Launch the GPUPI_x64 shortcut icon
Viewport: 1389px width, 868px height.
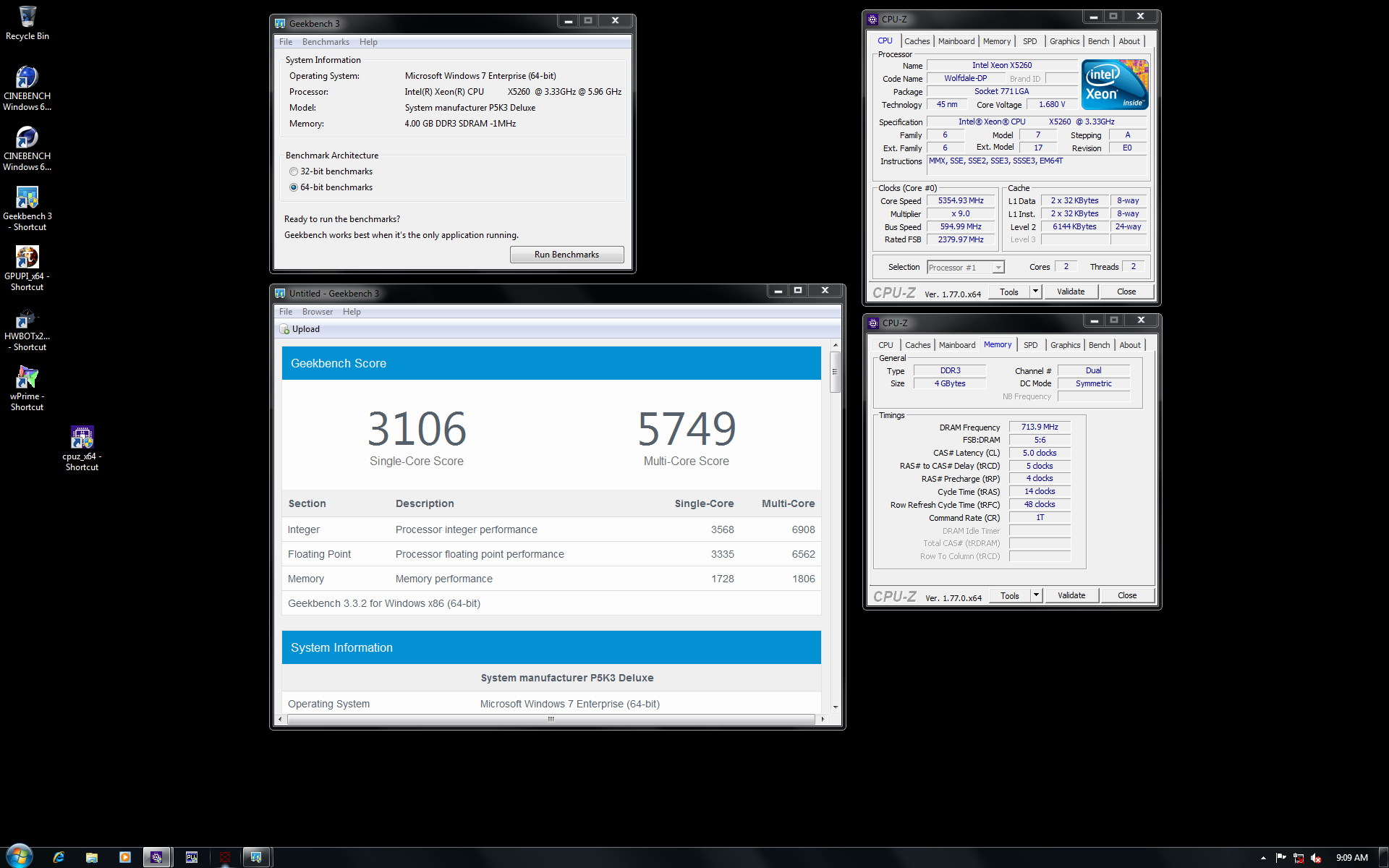point(27,268)
